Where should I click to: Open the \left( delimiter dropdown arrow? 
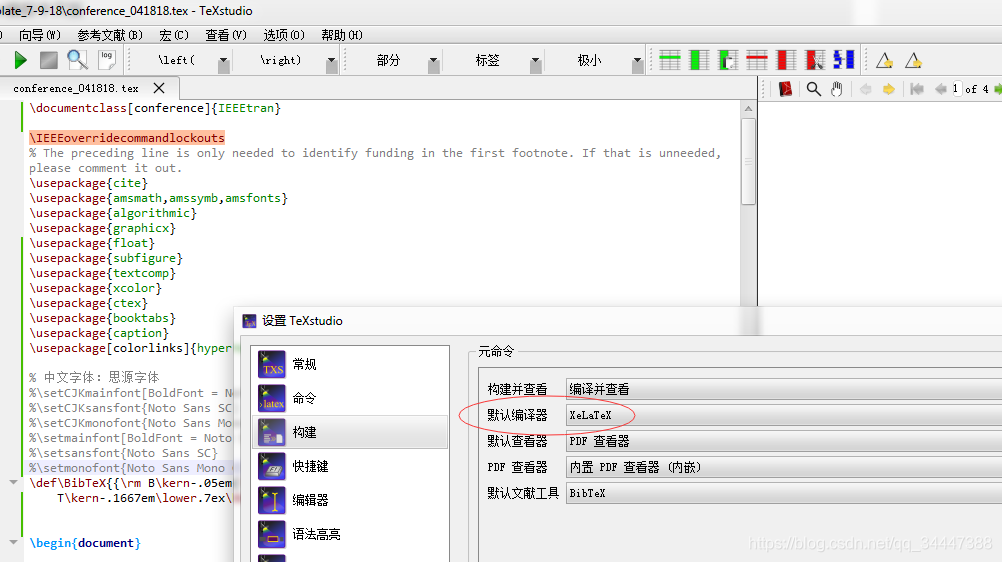224,62
